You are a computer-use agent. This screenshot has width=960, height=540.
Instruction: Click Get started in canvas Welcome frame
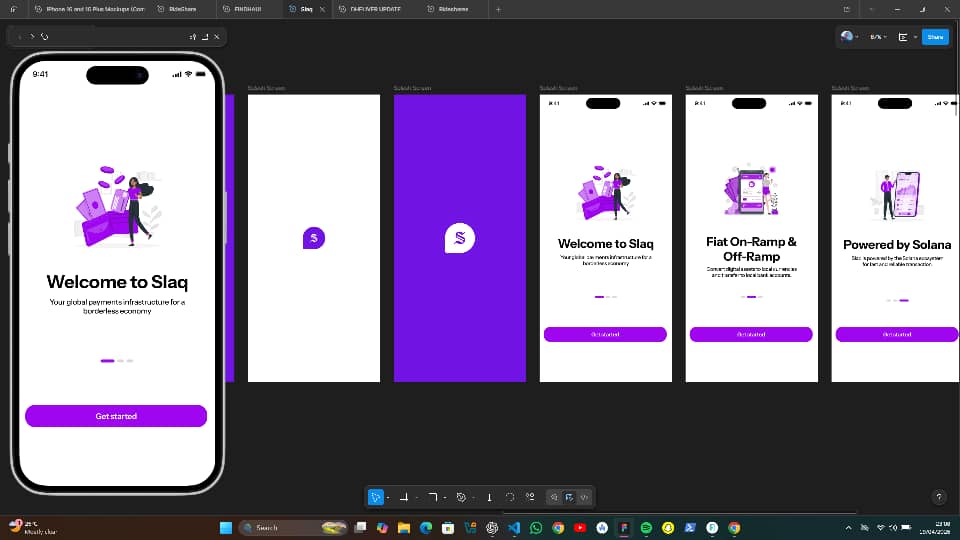tap(605, 334)
